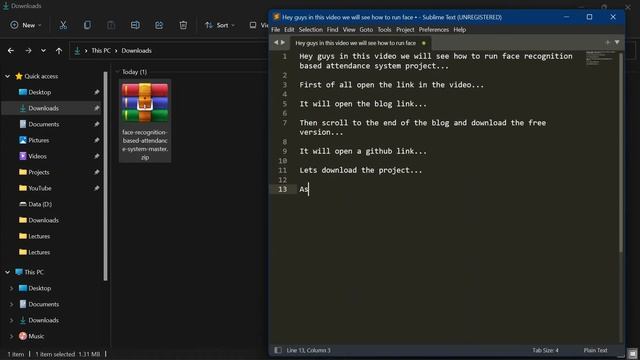Select Pictures under Quick access
640x360 pixels.
[39, 140]
